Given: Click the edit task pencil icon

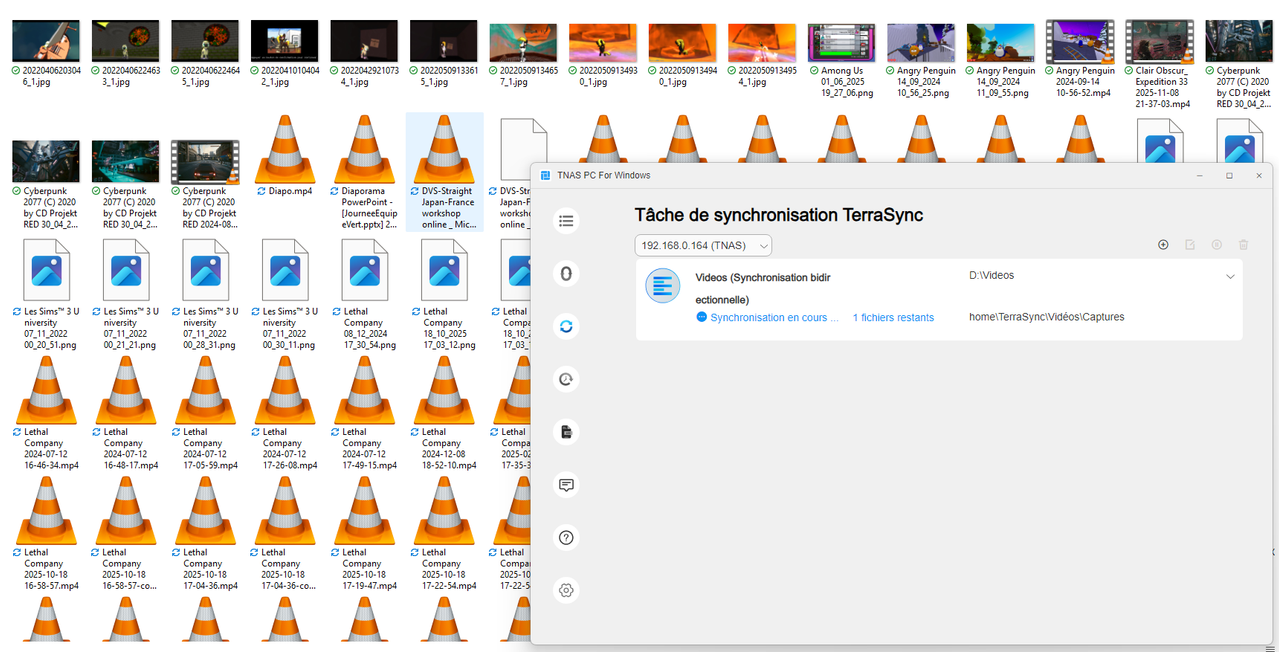Looking at the screenshot, I should (x=1190, y=245).
